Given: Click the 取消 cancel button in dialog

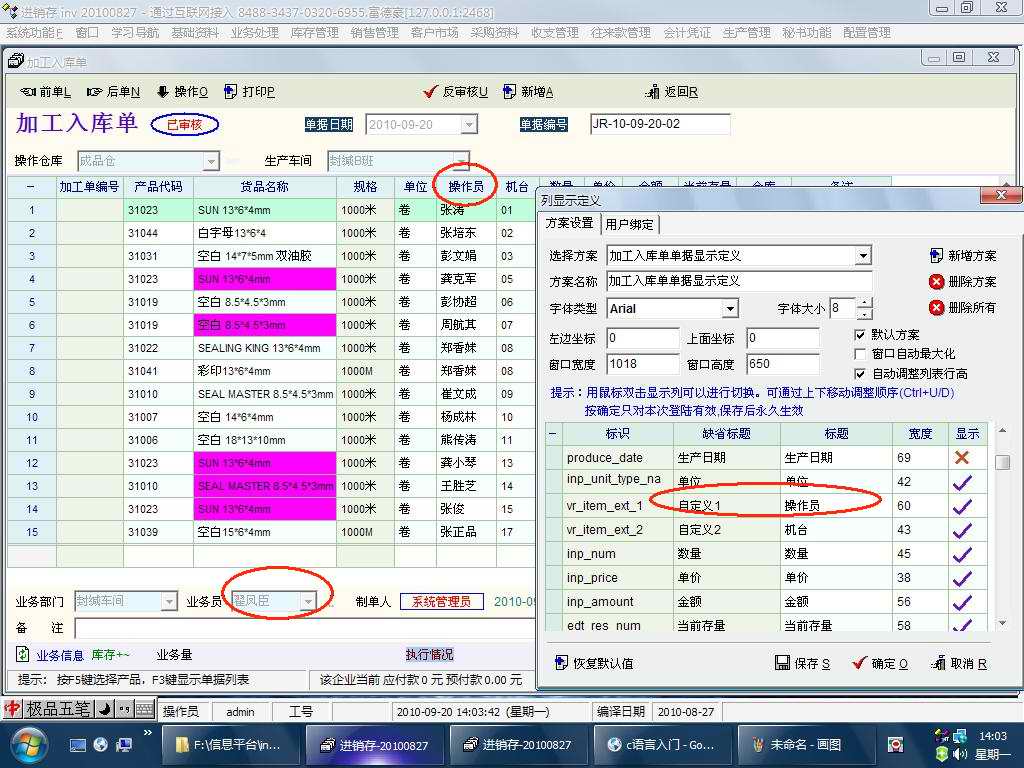Looking at the screenshot, I should 959,663.
